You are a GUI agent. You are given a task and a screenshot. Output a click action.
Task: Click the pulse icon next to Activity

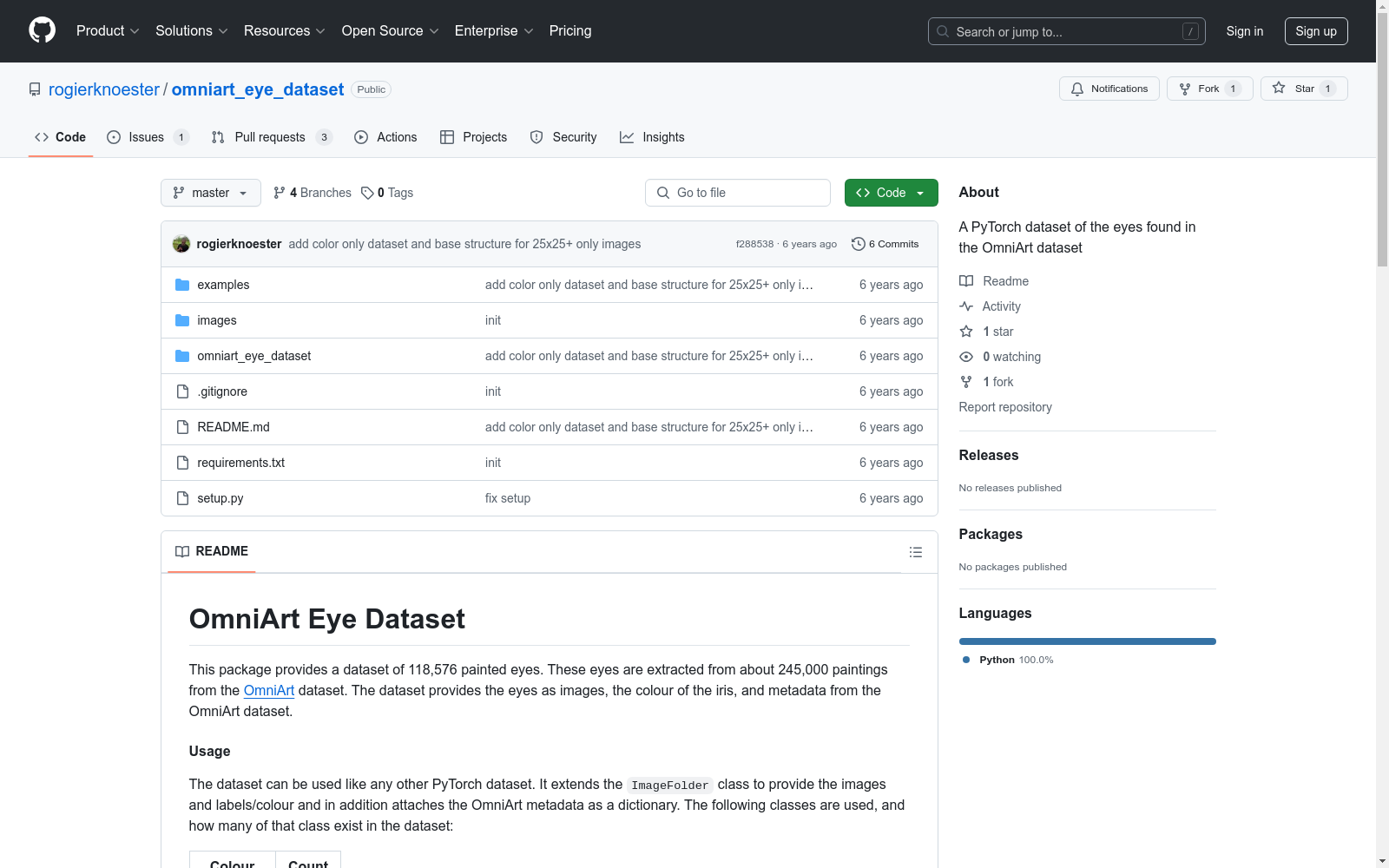tap(966, 306)
